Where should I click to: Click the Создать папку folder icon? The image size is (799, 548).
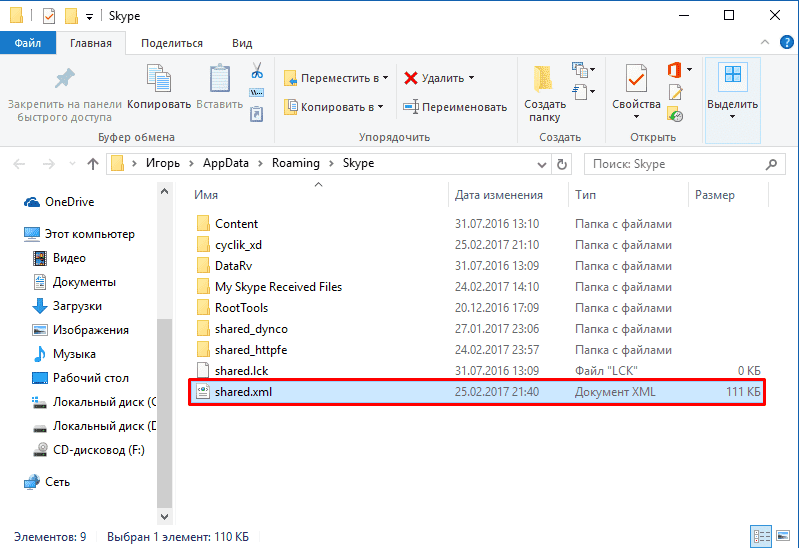[544, 79]
